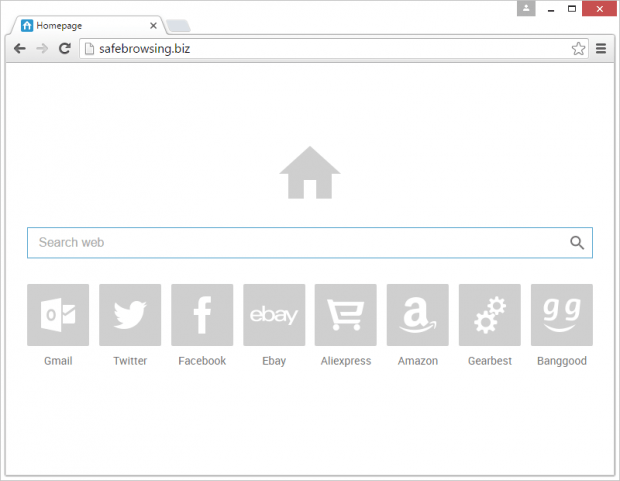Open the Gmail shortcut tile icon
The height and width of the screenshot is (481, 620).
[x=58, y=315]
